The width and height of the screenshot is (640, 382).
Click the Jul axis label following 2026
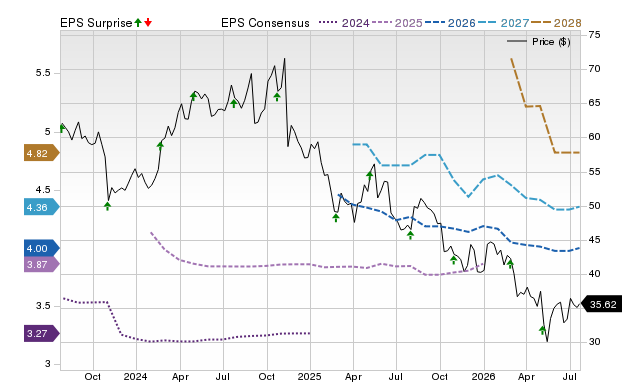(571, 376)
